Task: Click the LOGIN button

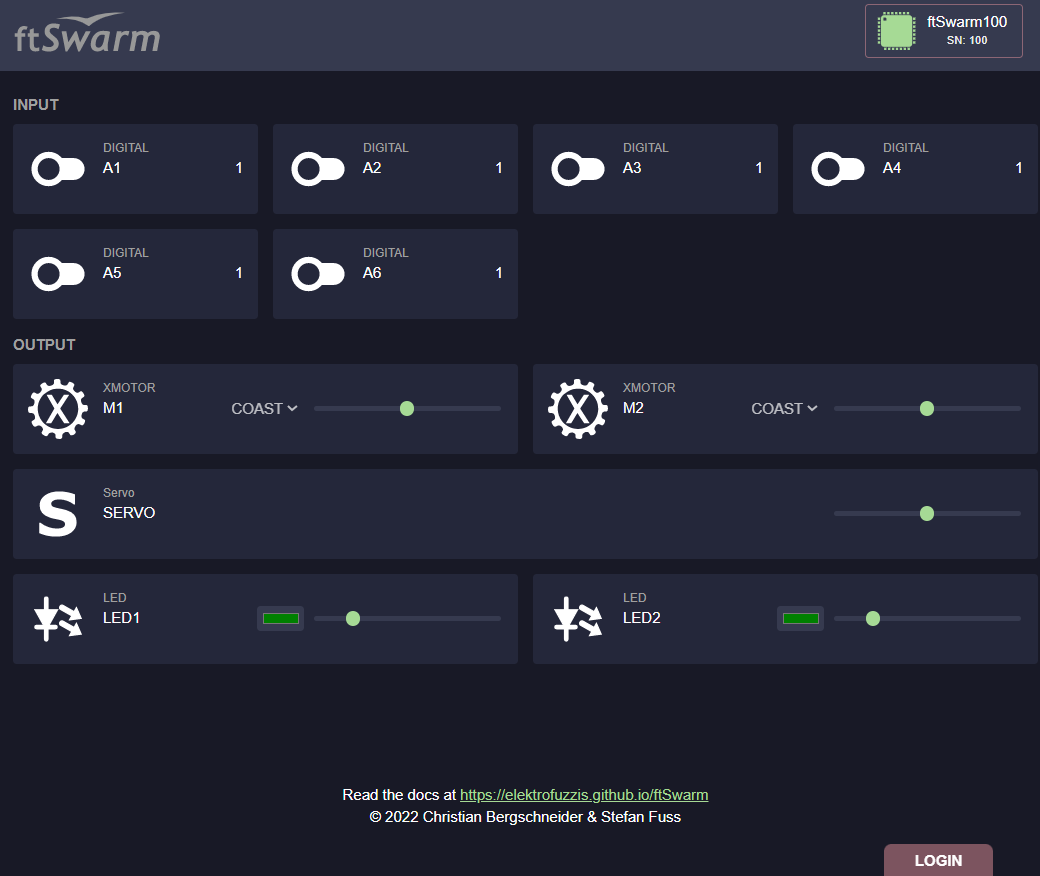Action: click(x=938, y=861)
